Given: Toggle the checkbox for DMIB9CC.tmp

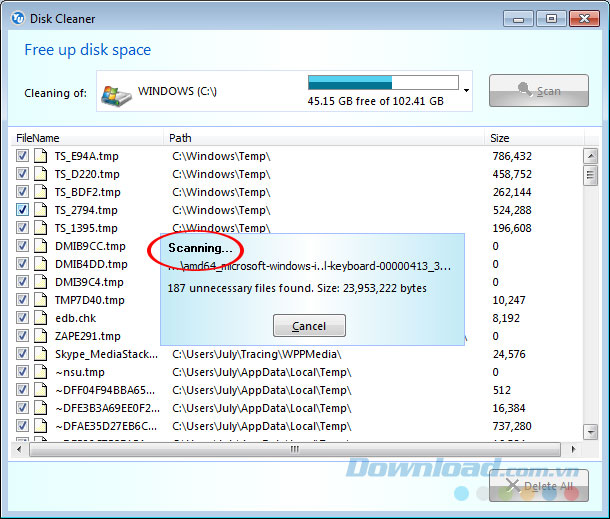Looking at the screenshot, I should [23, 246].
